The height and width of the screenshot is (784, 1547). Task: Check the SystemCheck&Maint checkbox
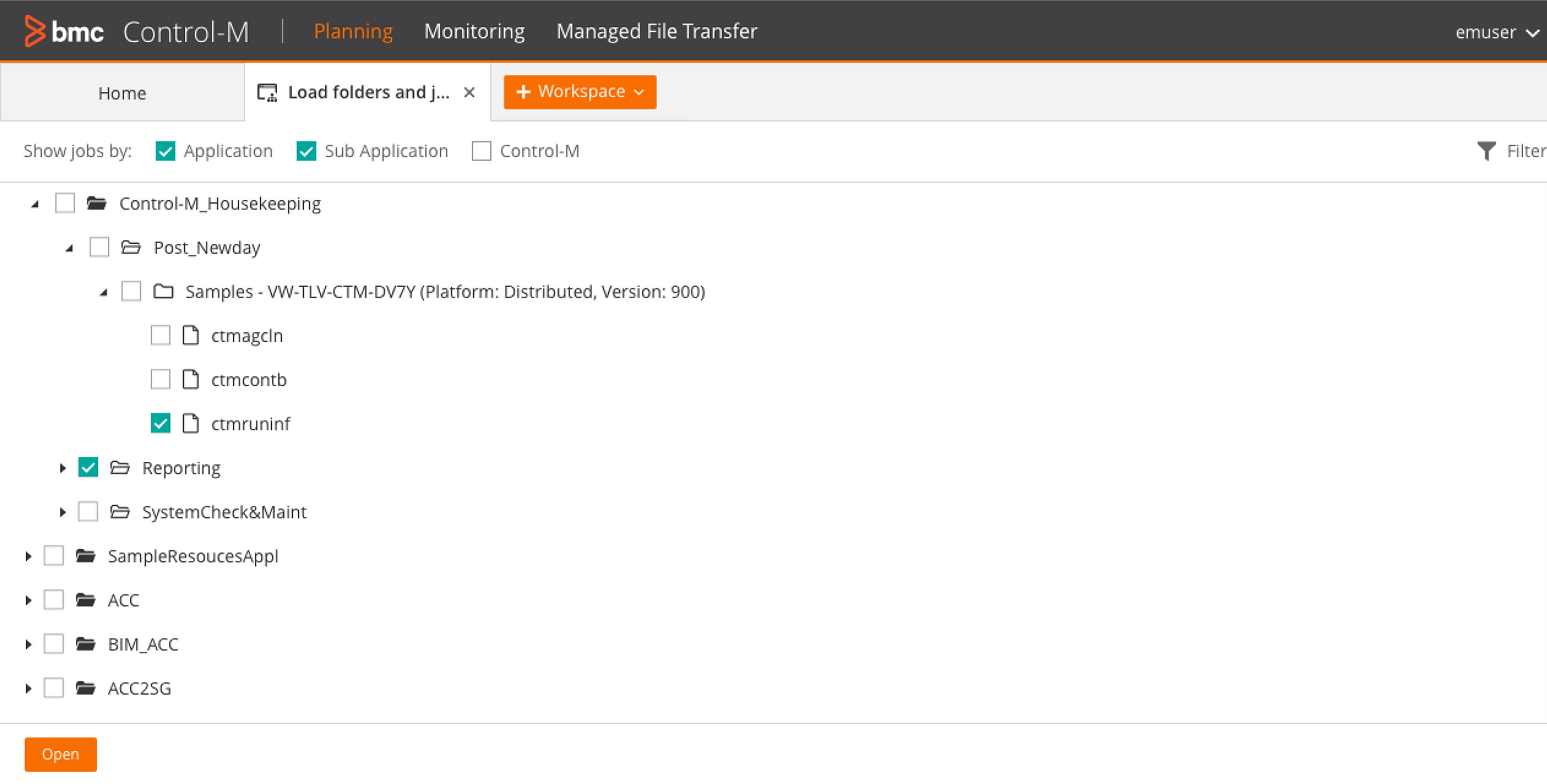[x=88, y=511]
